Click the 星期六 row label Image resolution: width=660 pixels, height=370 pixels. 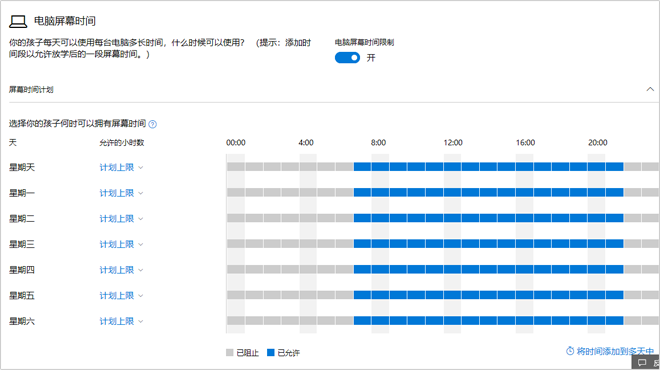pos(22,322)
